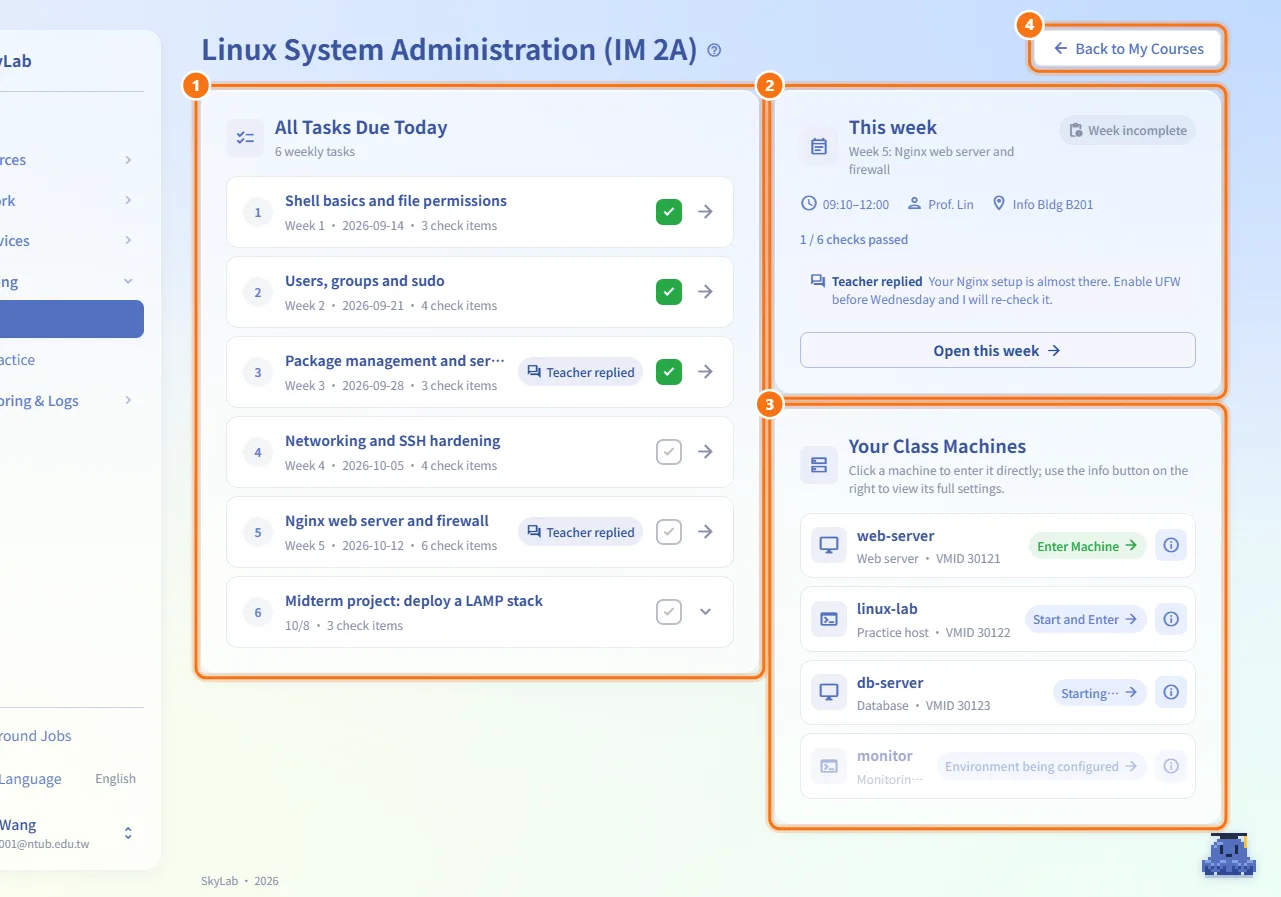Expand the Midterm project task row
The width and height of the screenshot is (1281, 897).
(706, 612)
